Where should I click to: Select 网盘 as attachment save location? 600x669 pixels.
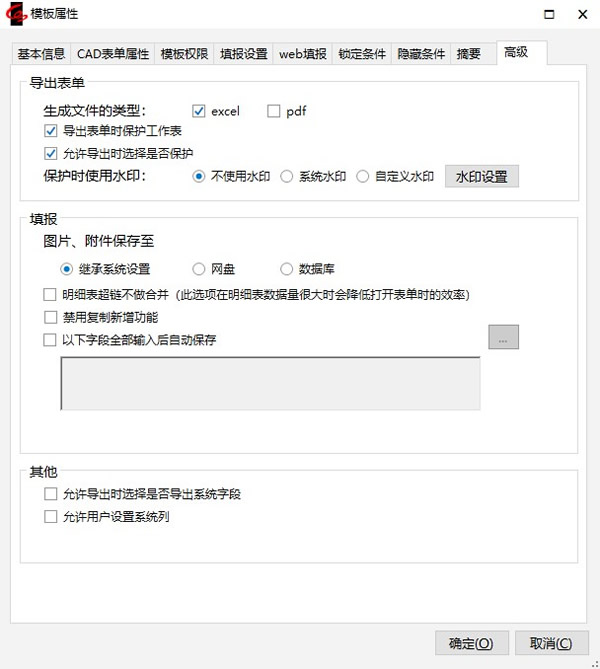[x=198, y=269]
